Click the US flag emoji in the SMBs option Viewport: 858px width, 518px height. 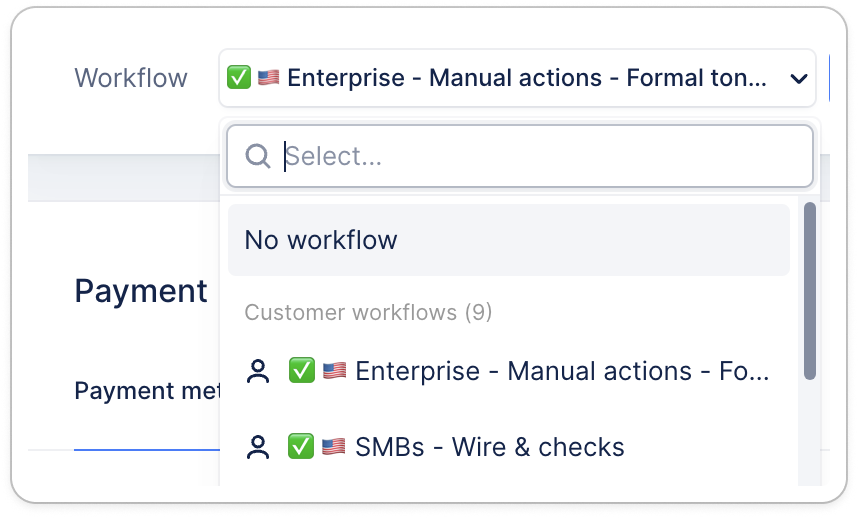click(333, 447)
